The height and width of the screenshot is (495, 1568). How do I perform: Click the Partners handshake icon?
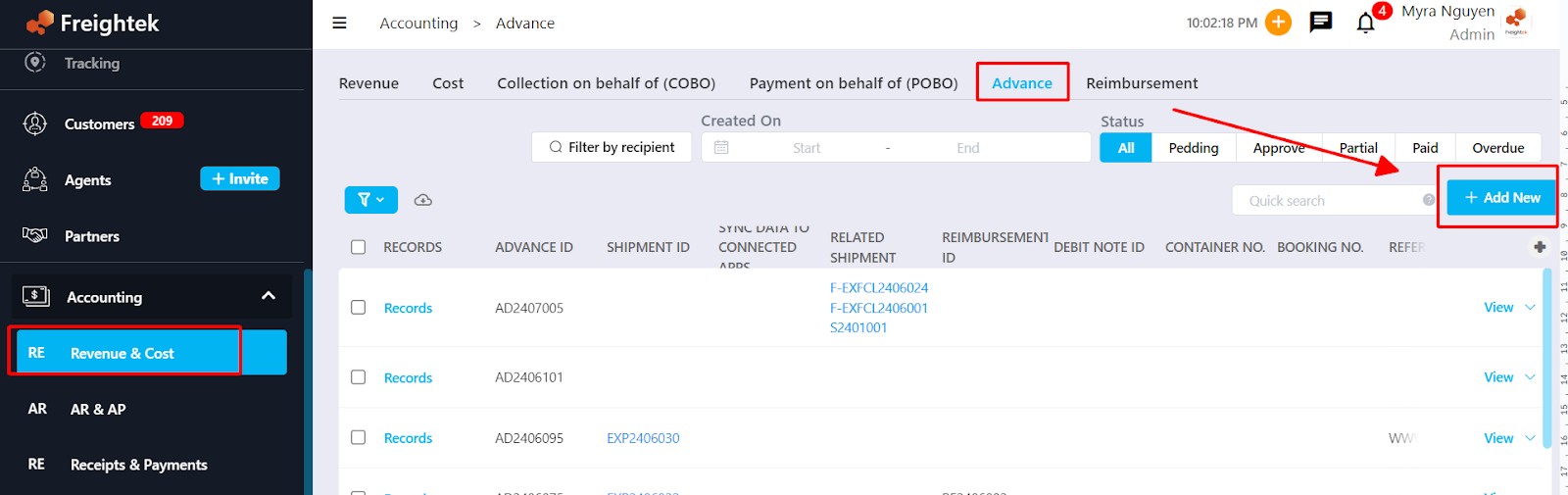35,235
